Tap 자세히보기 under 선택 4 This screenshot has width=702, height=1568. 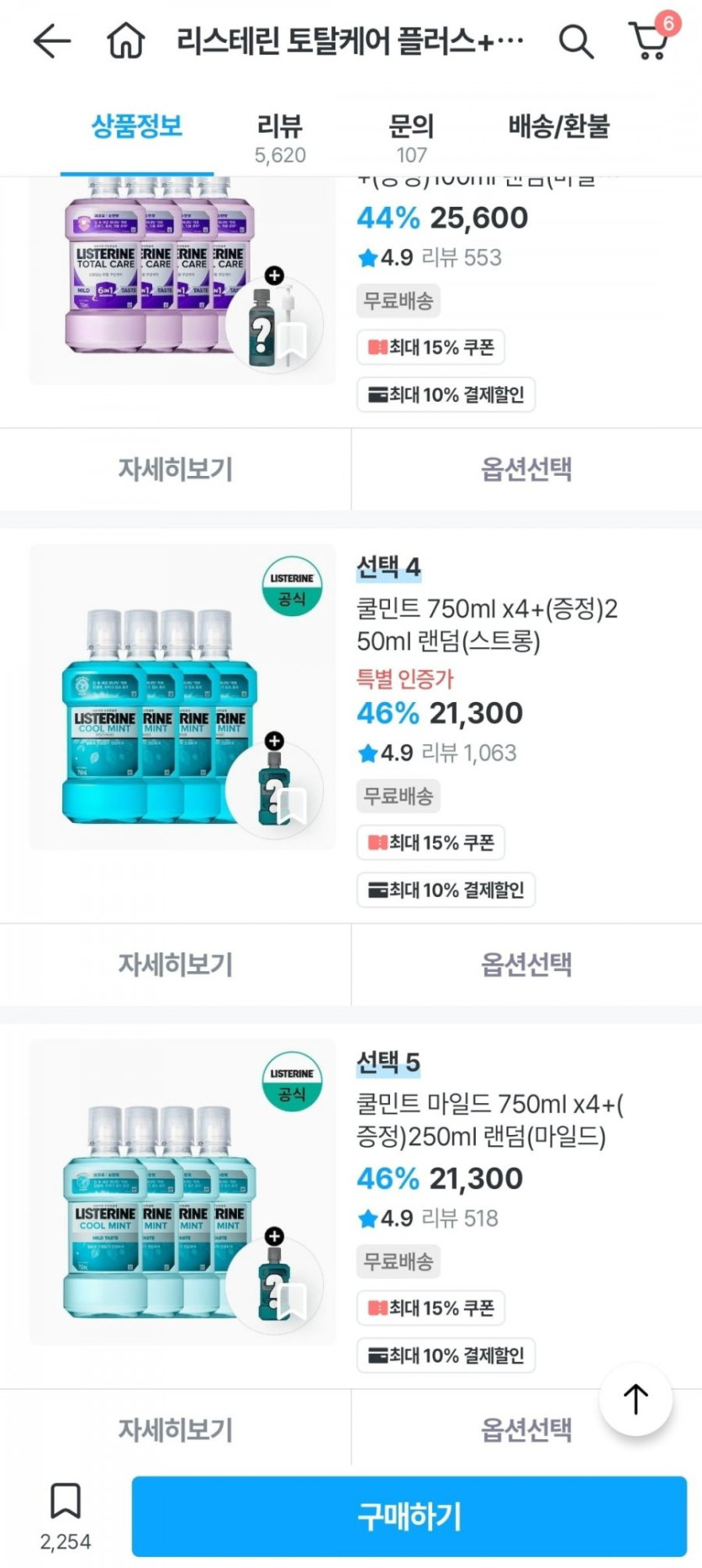[175, 964]
